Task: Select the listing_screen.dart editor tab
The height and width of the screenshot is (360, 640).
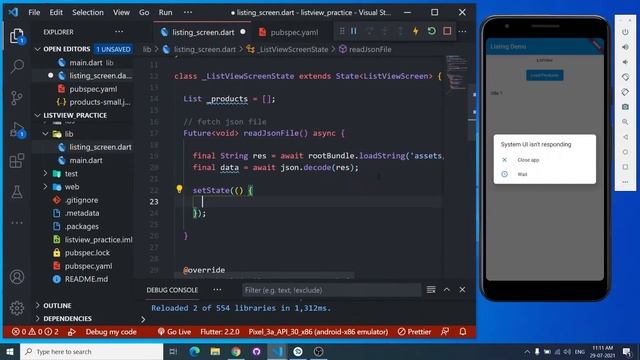Action: click(x=203, y=32)
